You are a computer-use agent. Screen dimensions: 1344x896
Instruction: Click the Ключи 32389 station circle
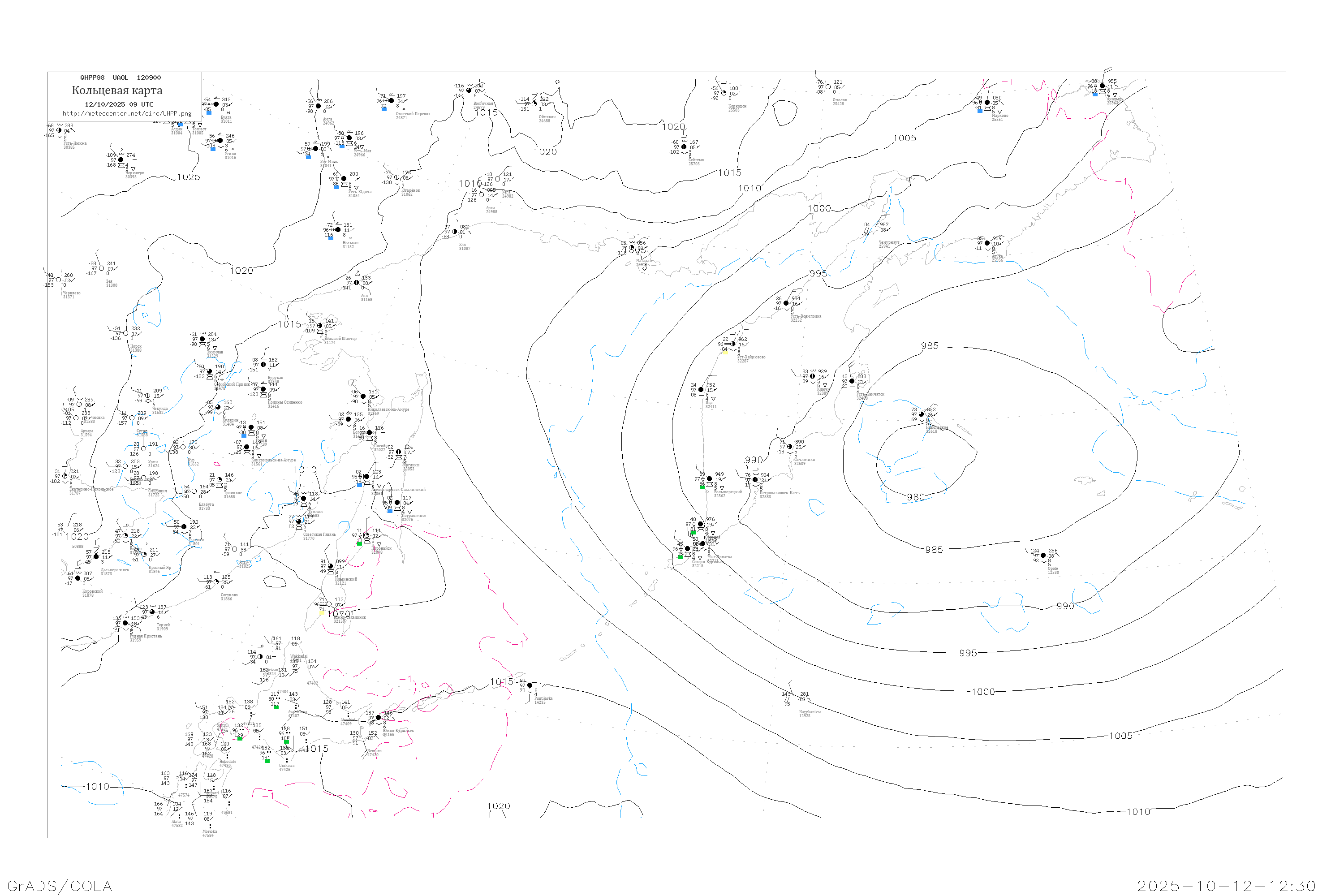[x=813, y=376]
